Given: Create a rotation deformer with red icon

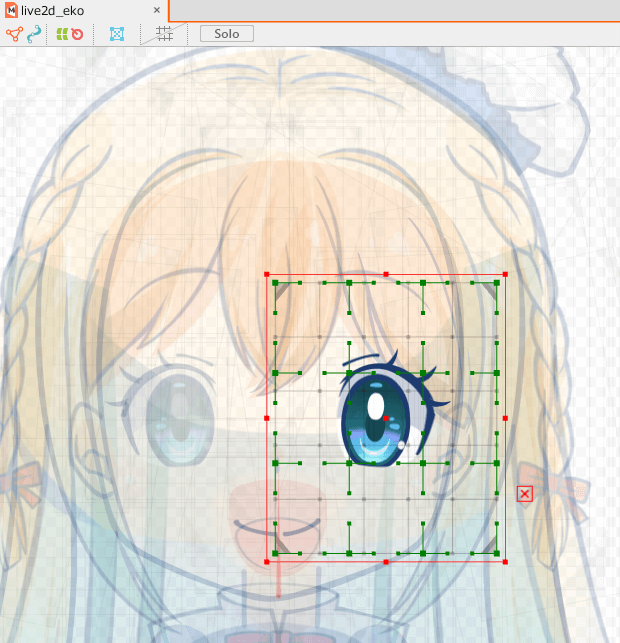Looking at the screenshot, I should click(77, 34).
